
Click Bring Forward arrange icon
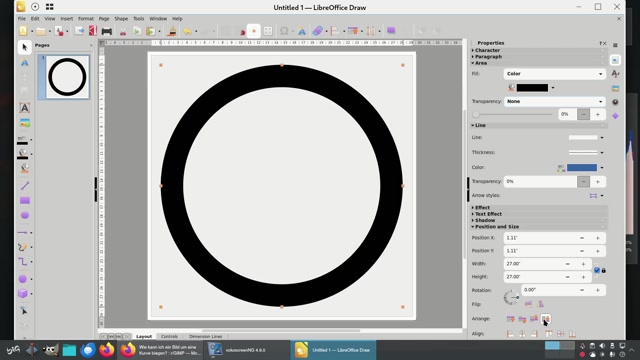(522, 318)
